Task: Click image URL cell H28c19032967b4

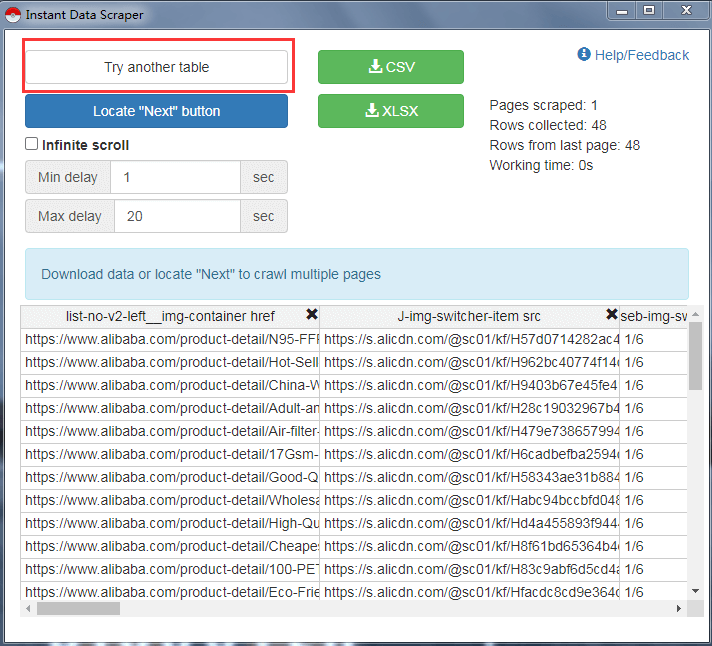Action: (470, 409)
